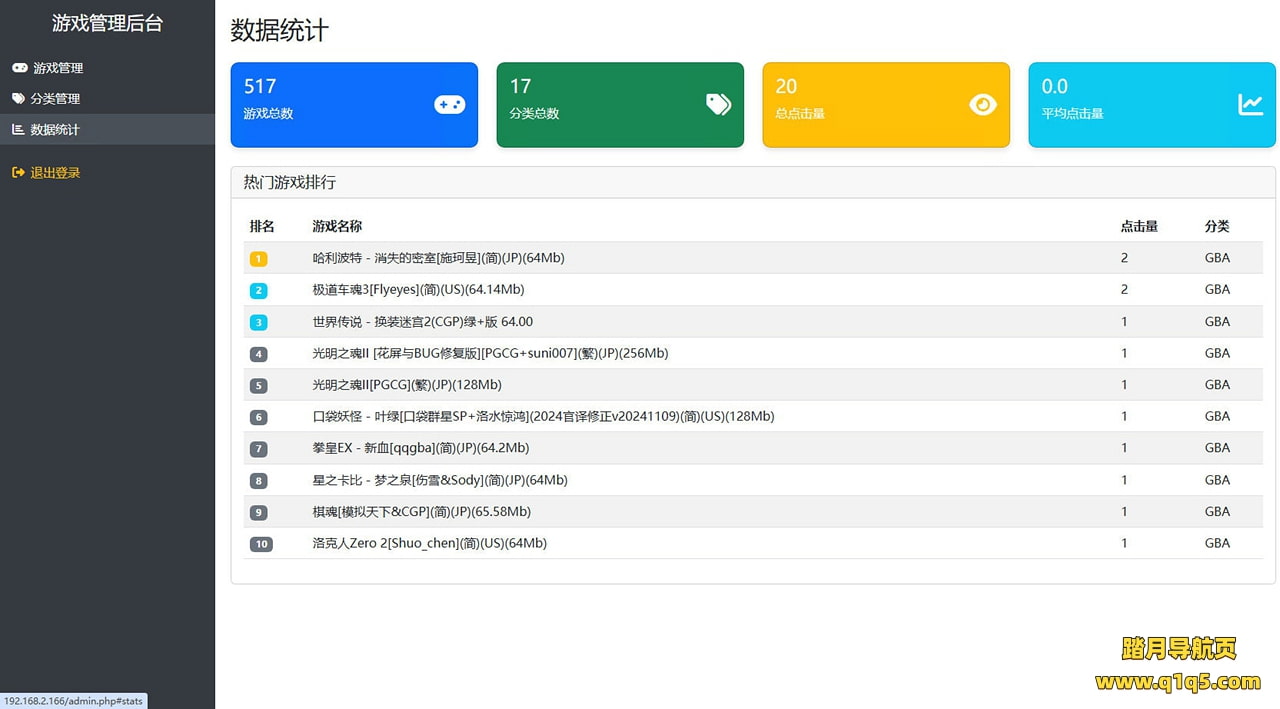Click the tags icon beside 分类管理

[x=19, y=99]
